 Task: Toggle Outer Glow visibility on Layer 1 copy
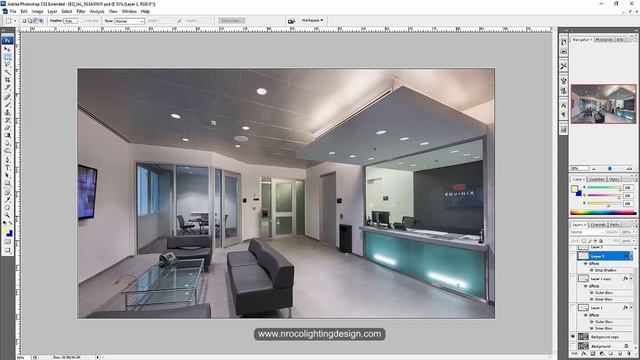coord(591,293)
